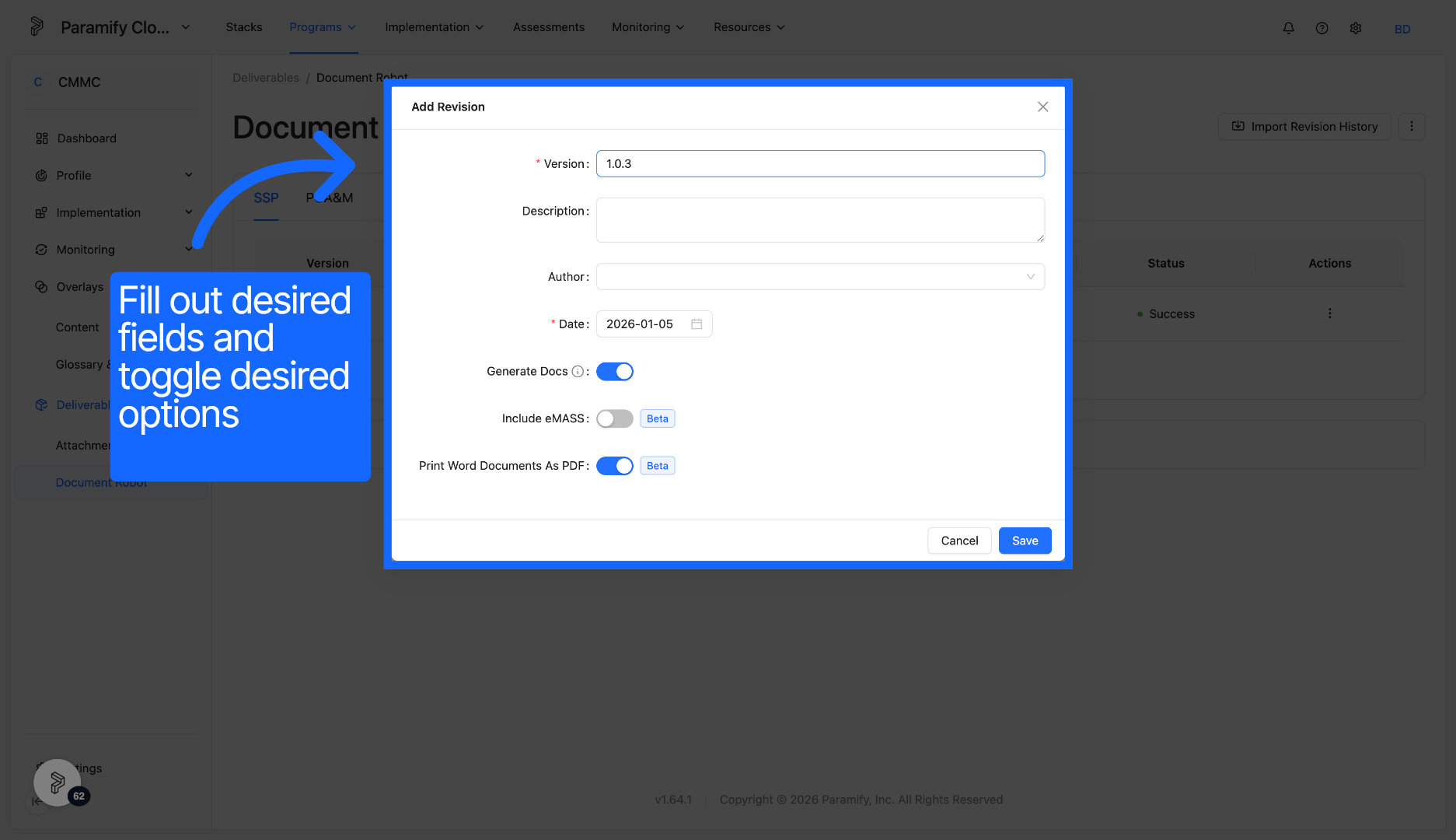Screen dimensions: 1456x840
Task: Open the Author dropdown
Action: [x=820, y=277]
